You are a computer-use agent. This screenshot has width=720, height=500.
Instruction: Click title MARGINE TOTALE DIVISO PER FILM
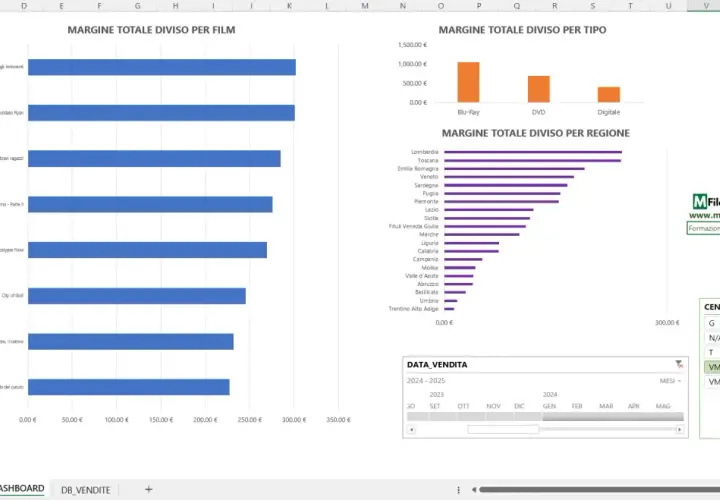coord(152,30)
